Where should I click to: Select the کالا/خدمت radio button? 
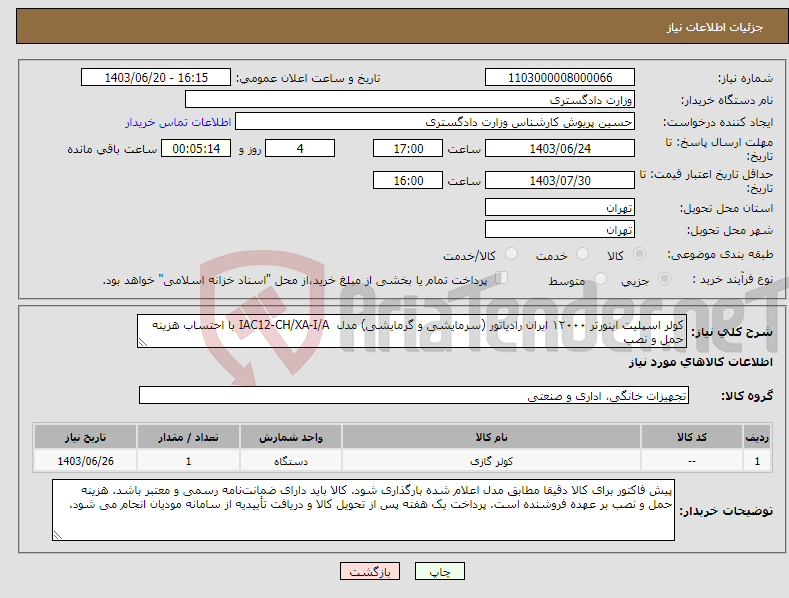(x=511, y=254)
